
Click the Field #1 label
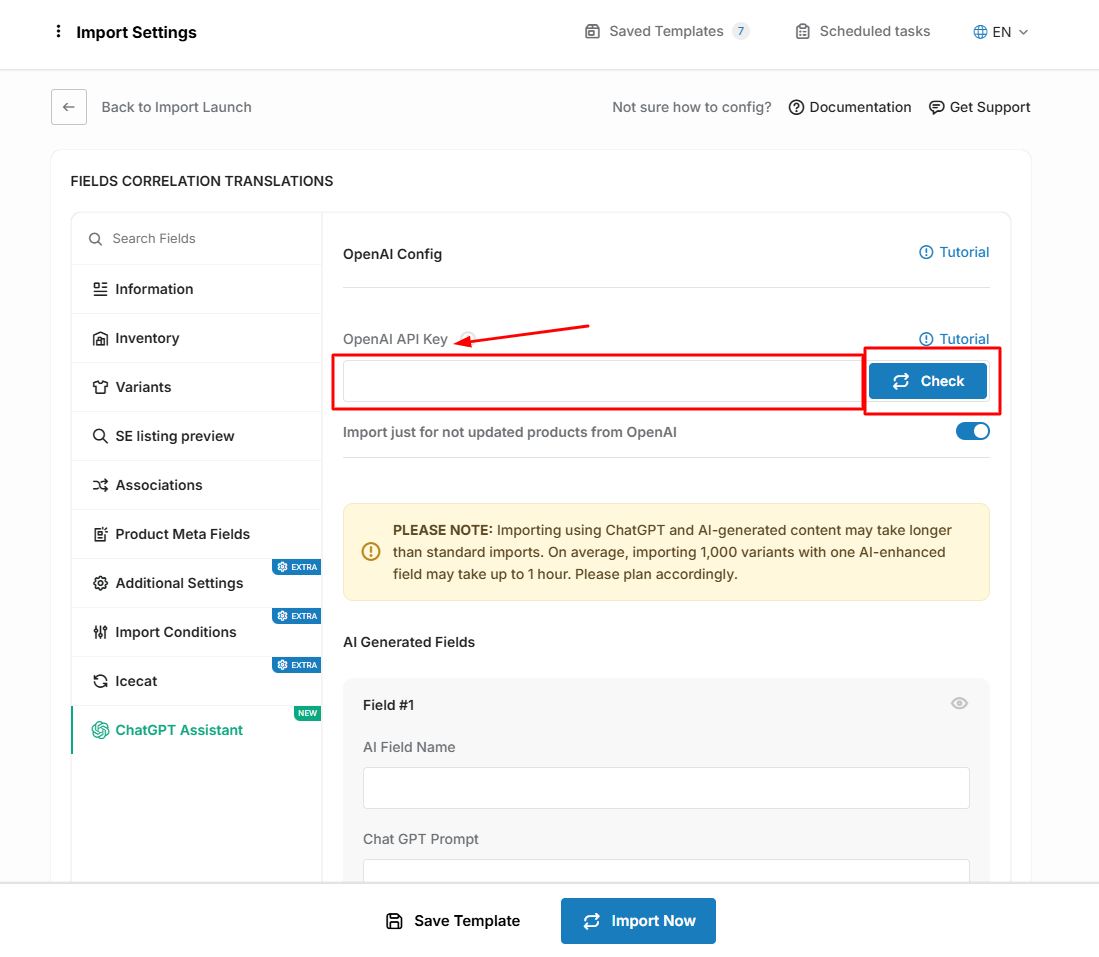[x=388, y=705]
